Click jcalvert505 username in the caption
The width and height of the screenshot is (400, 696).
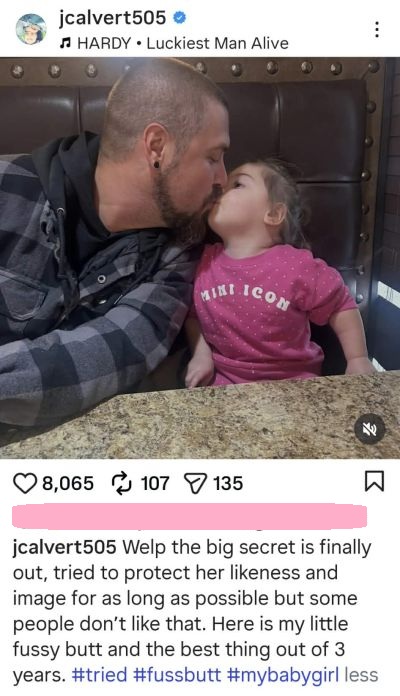click(x=64, y=547)
